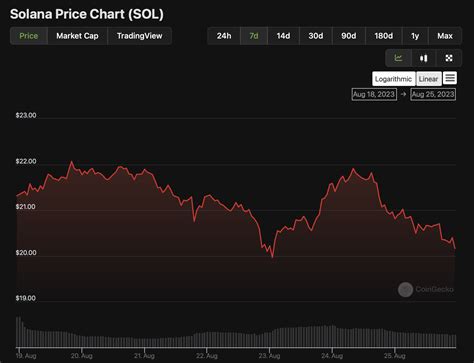This screenshot has height=363, width=474.
Task: Click the $19.00 axis label
Action: pos(26,298)
